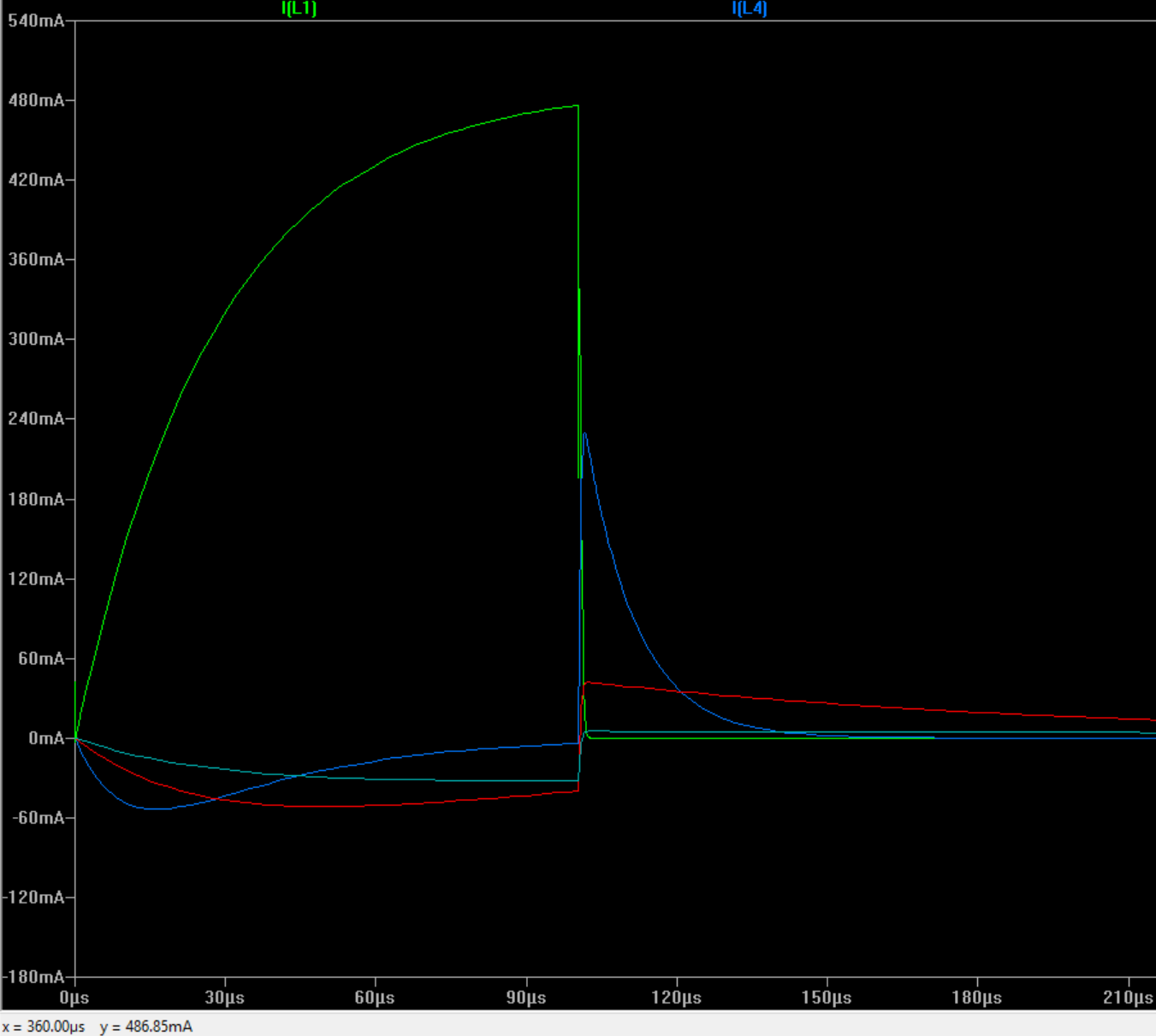Click the 180µs time axis label
1156x1036 pixels.
click(977, 998)
